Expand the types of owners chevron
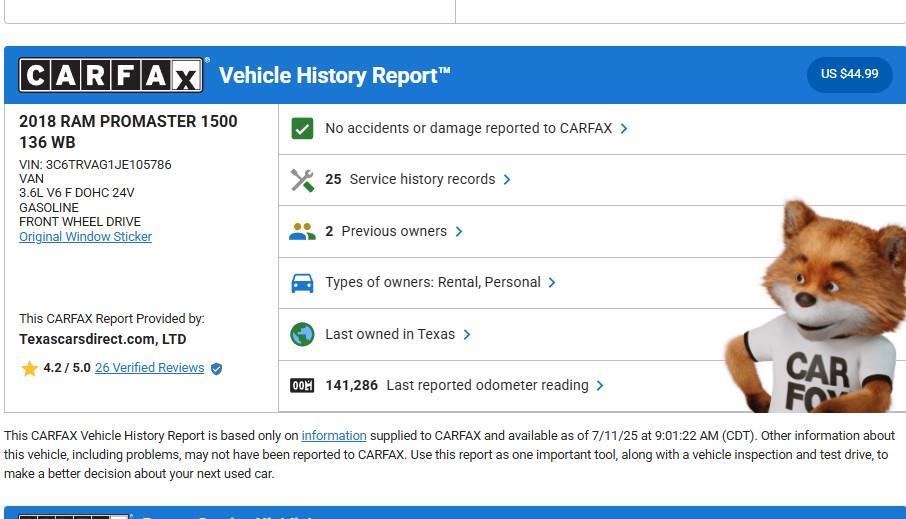 [552, 283]
